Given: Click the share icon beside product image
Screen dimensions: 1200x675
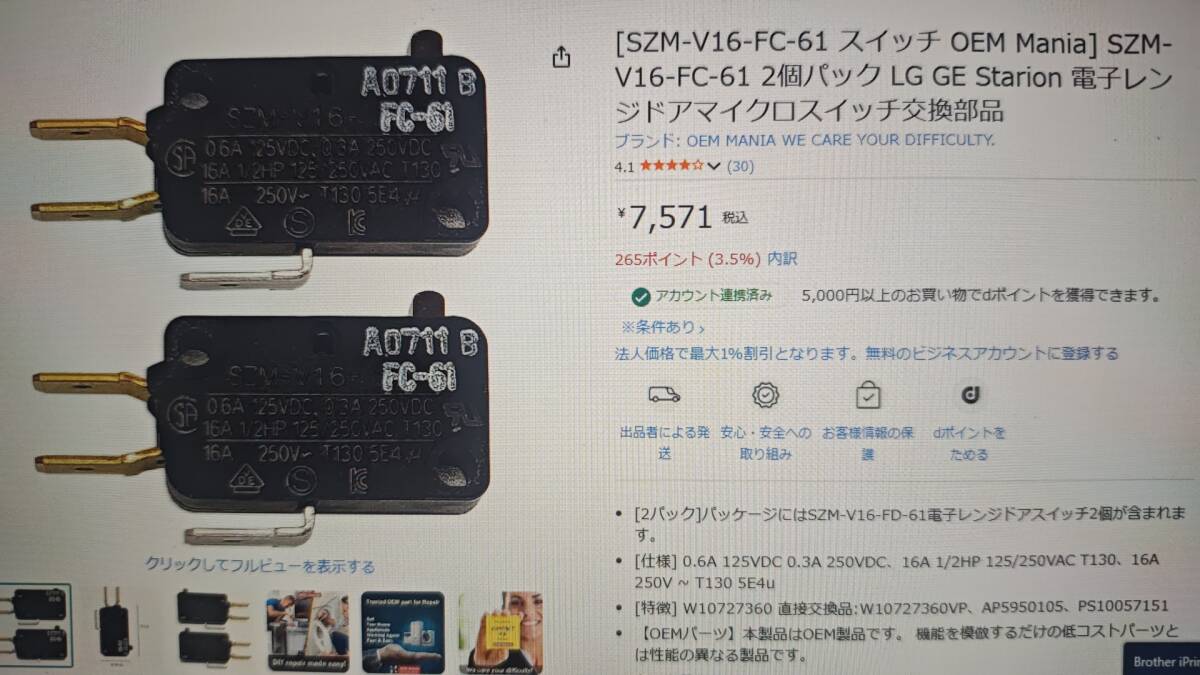Looking at the screenshot, I should [x=561, y=56].
